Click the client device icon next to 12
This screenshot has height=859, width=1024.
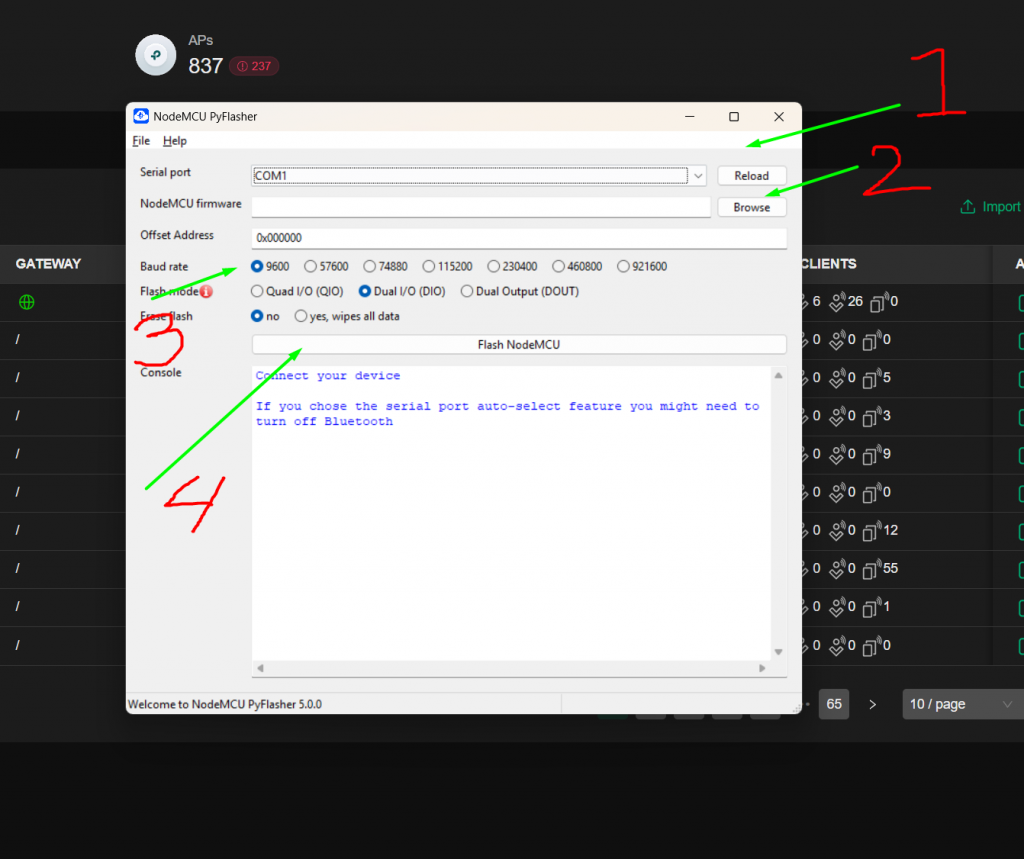tap(871, 532)
